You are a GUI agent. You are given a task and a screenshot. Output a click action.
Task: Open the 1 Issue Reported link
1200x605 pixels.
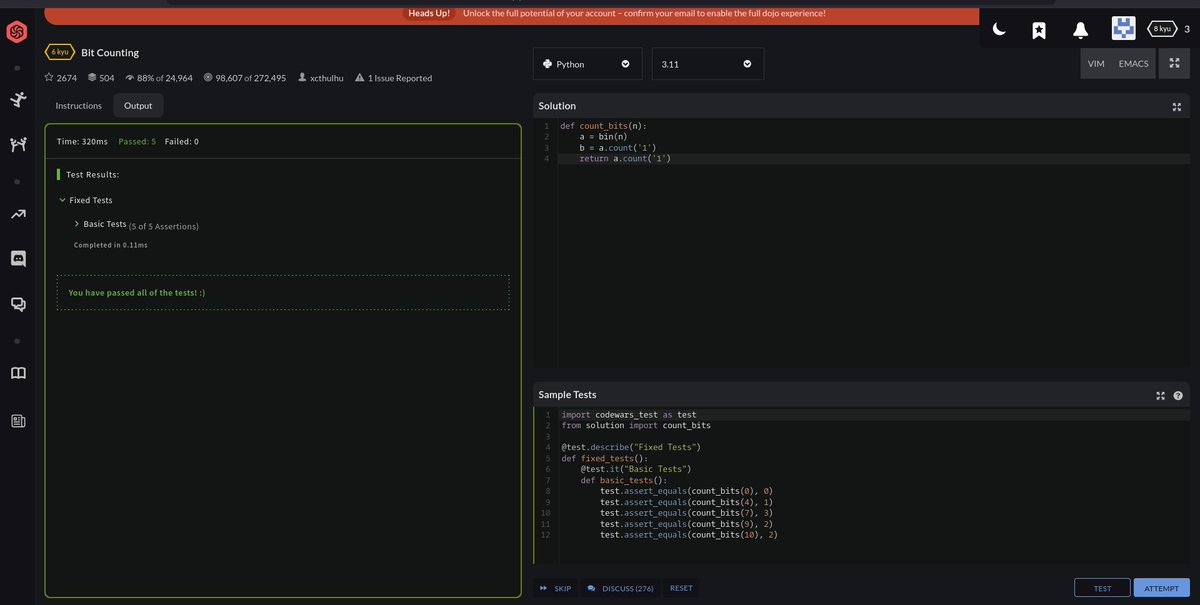(x=393, y=78)
